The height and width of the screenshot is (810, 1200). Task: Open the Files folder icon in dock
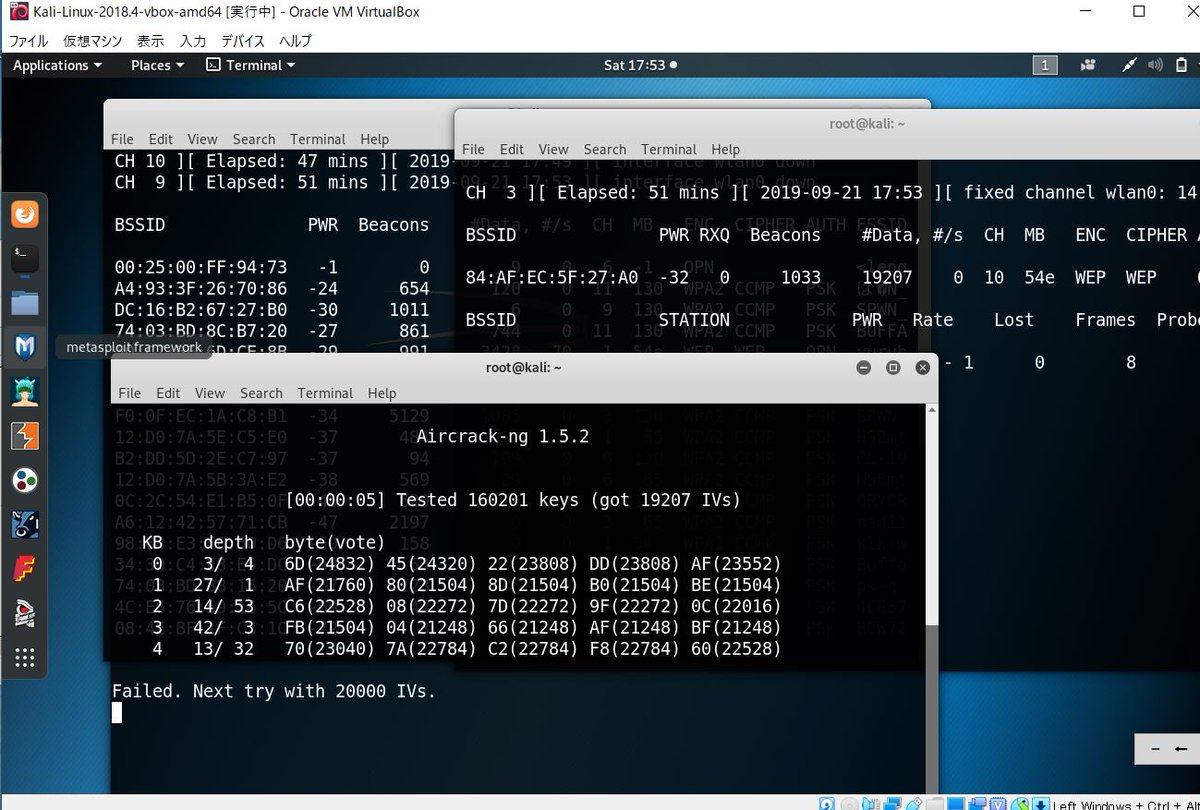(25, 303)
